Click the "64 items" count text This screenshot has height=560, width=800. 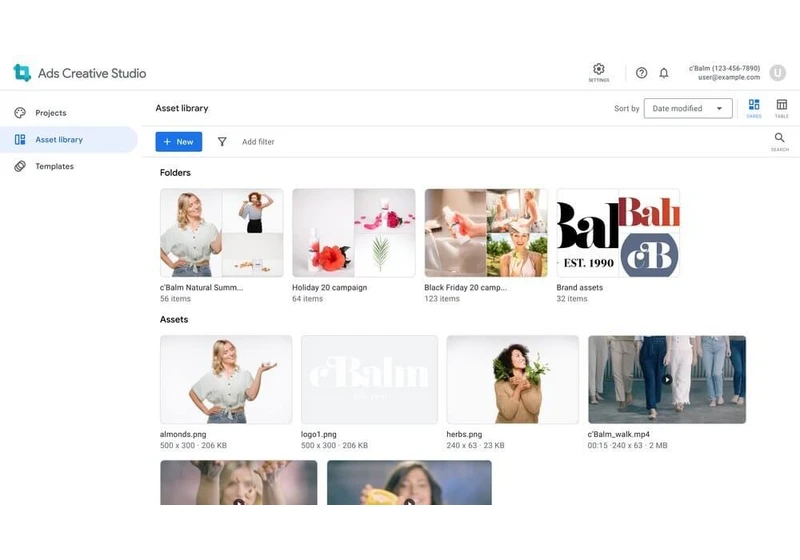[x=307, y=298]
